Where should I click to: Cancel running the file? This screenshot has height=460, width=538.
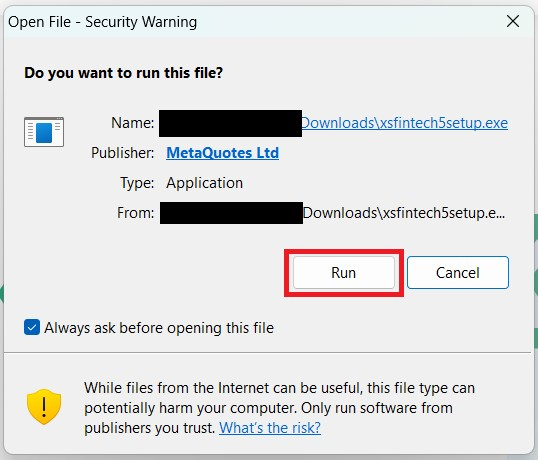458,273
